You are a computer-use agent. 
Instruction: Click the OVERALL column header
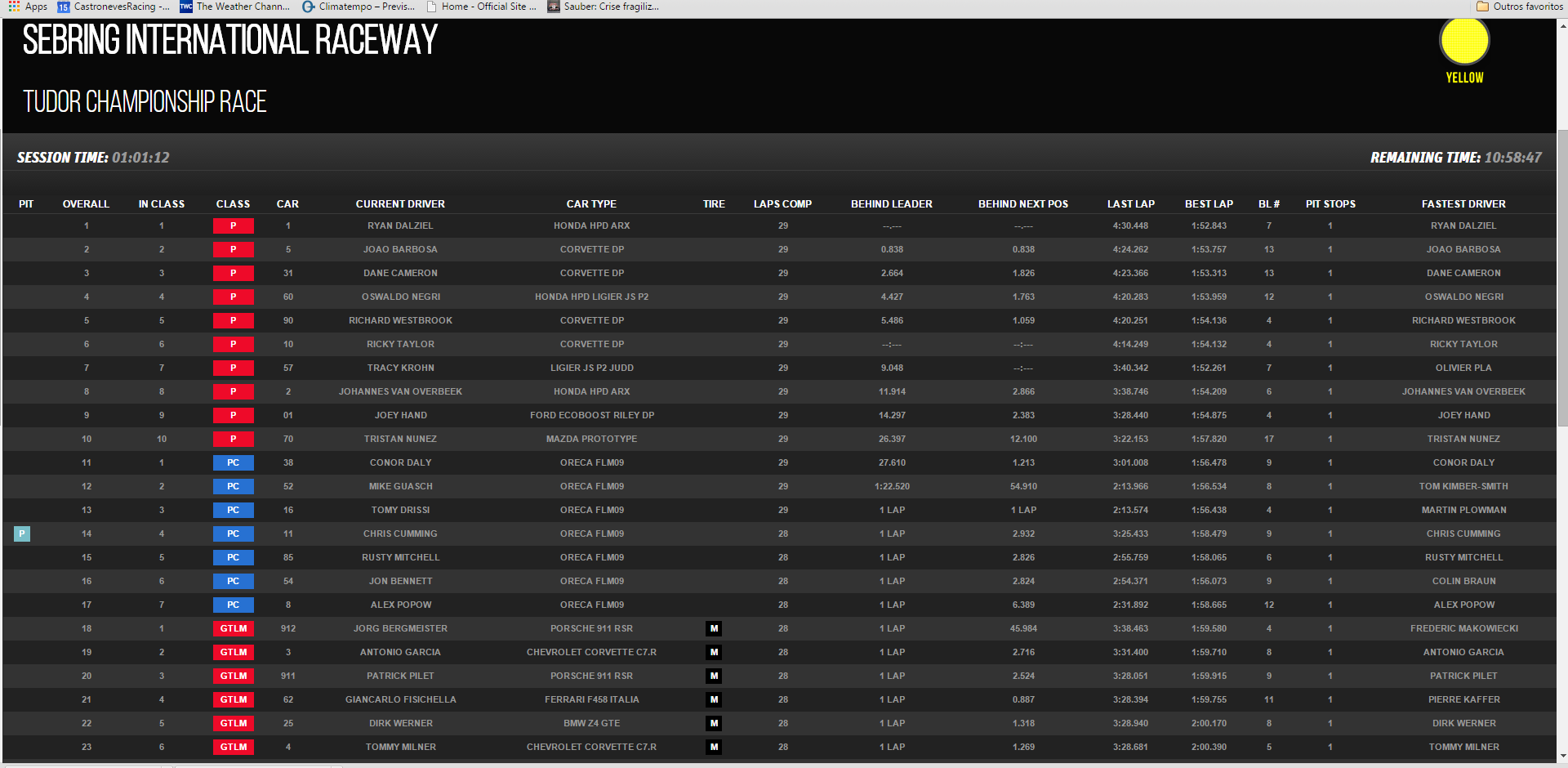[86, 203]
